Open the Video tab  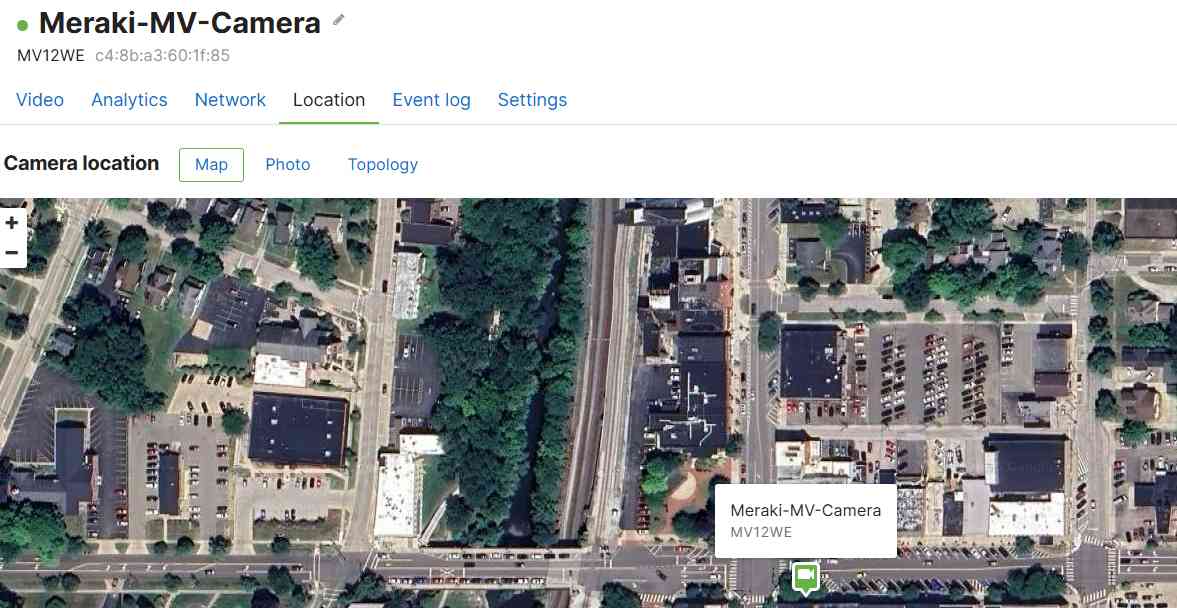point(40,100)
